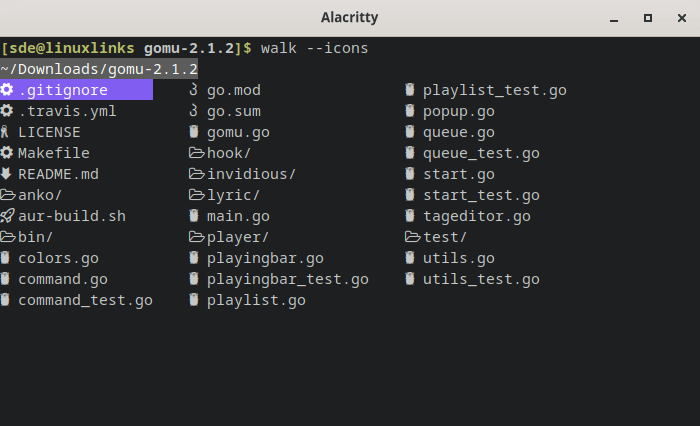
Task: Click the folder icon beside hook/
Action: point(197,153)
